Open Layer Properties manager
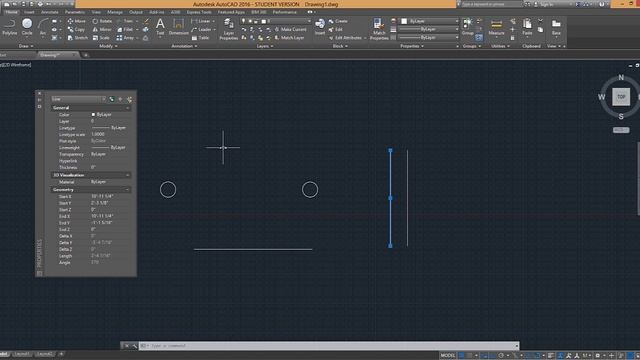The image size is (640, 360). tap(229, 29)
